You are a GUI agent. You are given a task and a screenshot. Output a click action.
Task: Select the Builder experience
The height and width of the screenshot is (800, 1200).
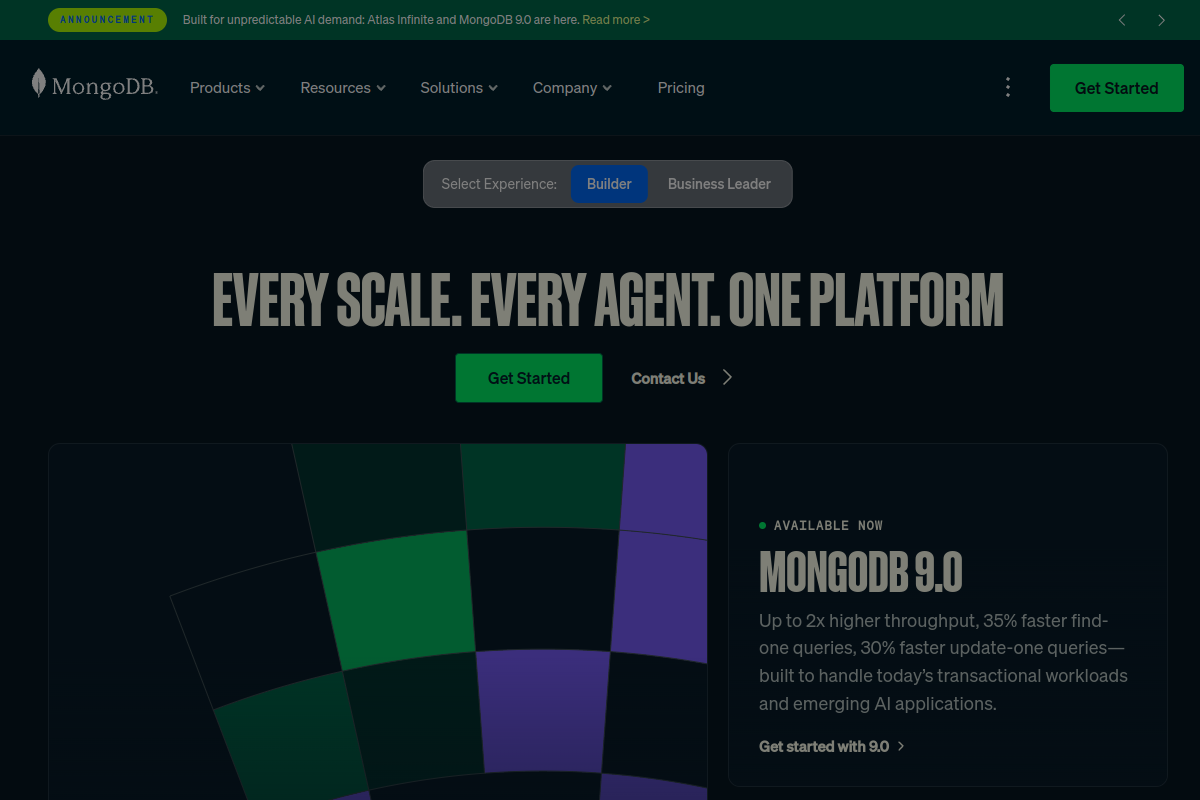click(609, 184)
